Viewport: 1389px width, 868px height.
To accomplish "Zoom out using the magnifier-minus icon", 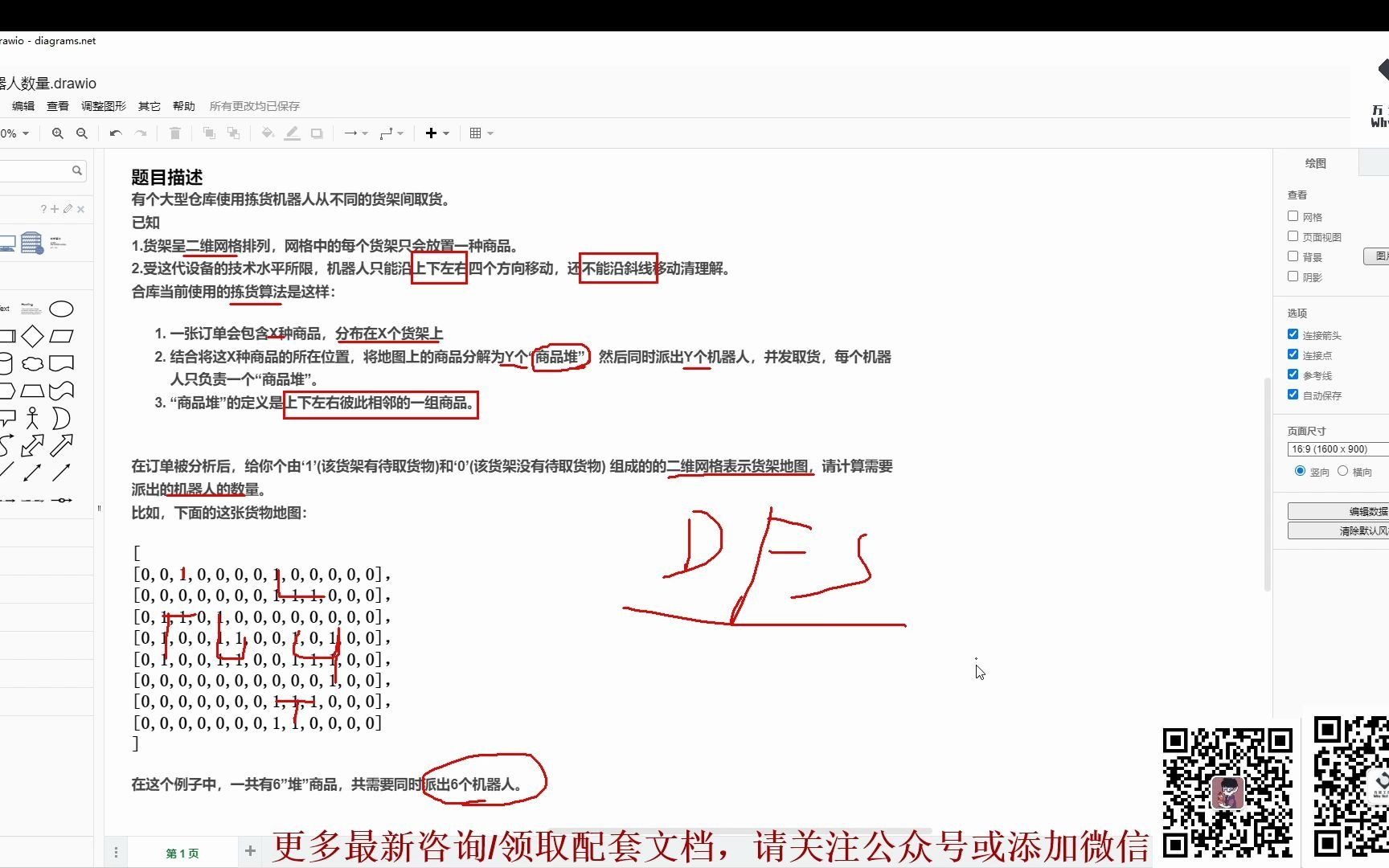I will click(81, 133).
